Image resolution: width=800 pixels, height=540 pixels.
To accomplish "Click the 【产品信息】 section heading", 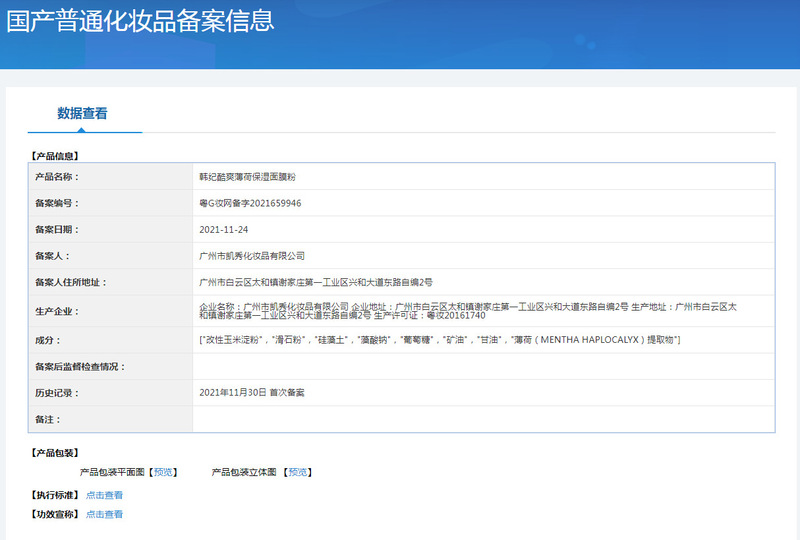I will 54,156.
